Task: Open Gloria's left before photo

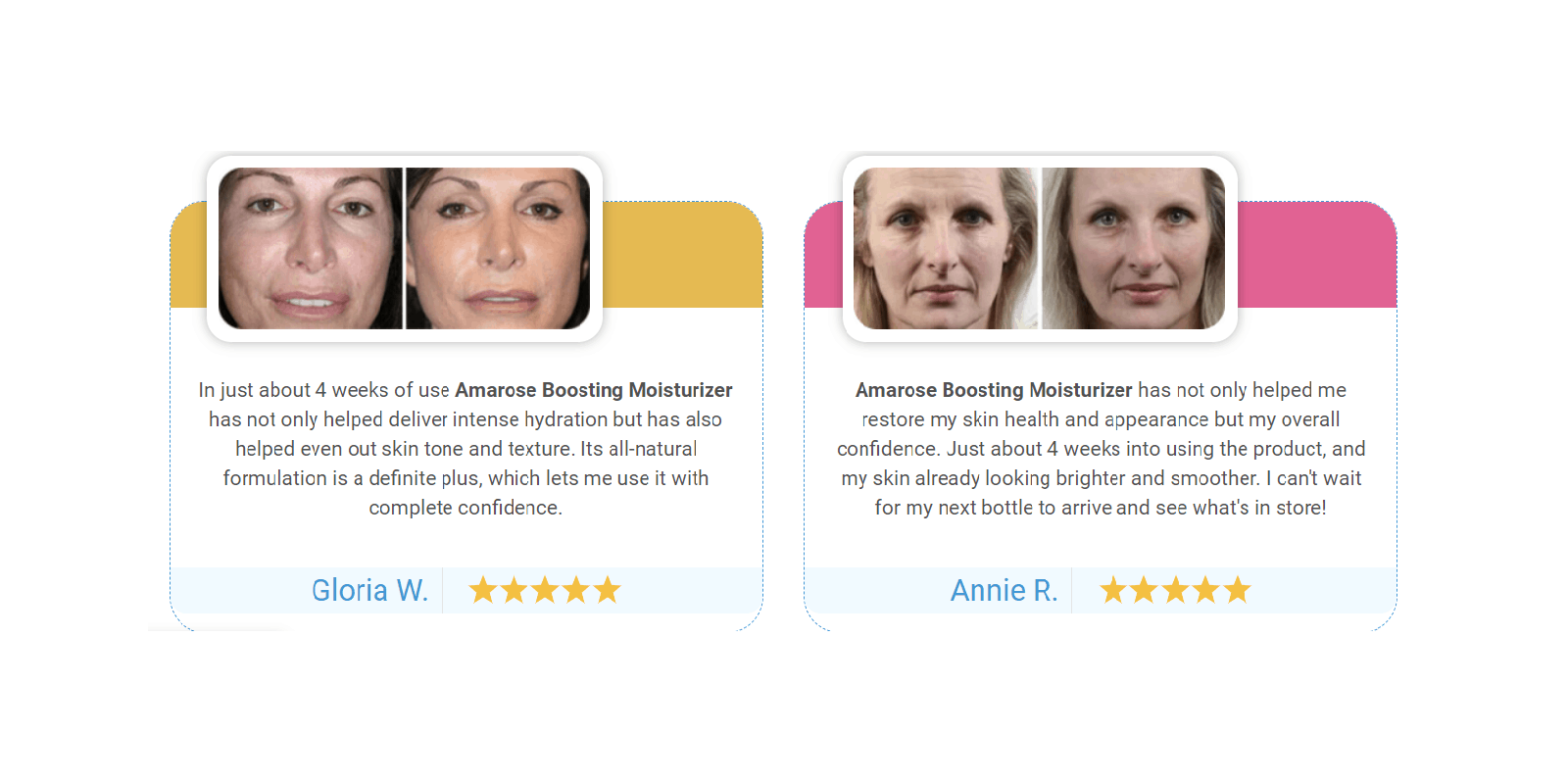Action: coord(311,248)
